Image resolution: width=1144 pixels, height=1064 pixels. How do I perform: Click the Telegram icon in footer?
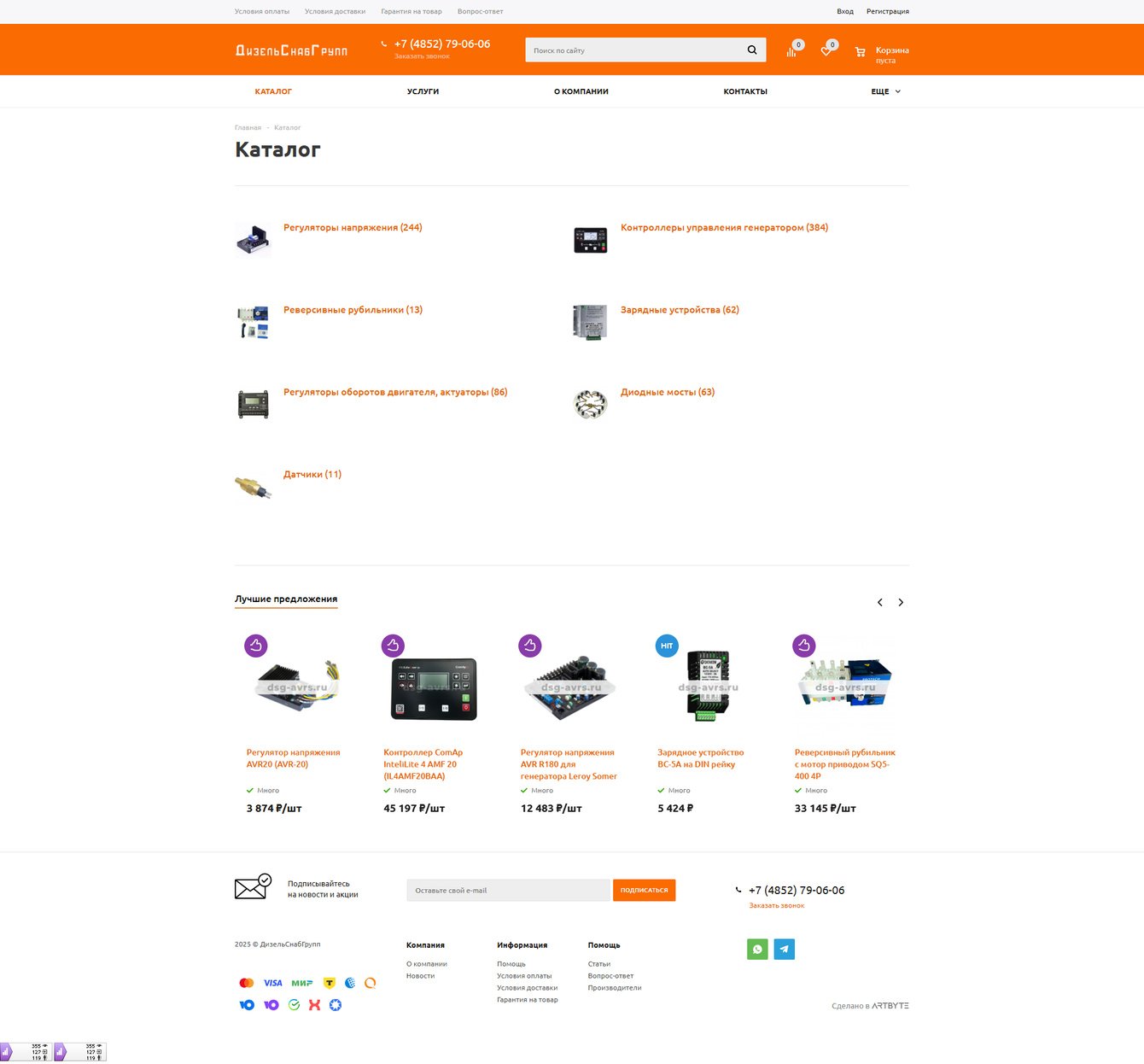(785, 949)
